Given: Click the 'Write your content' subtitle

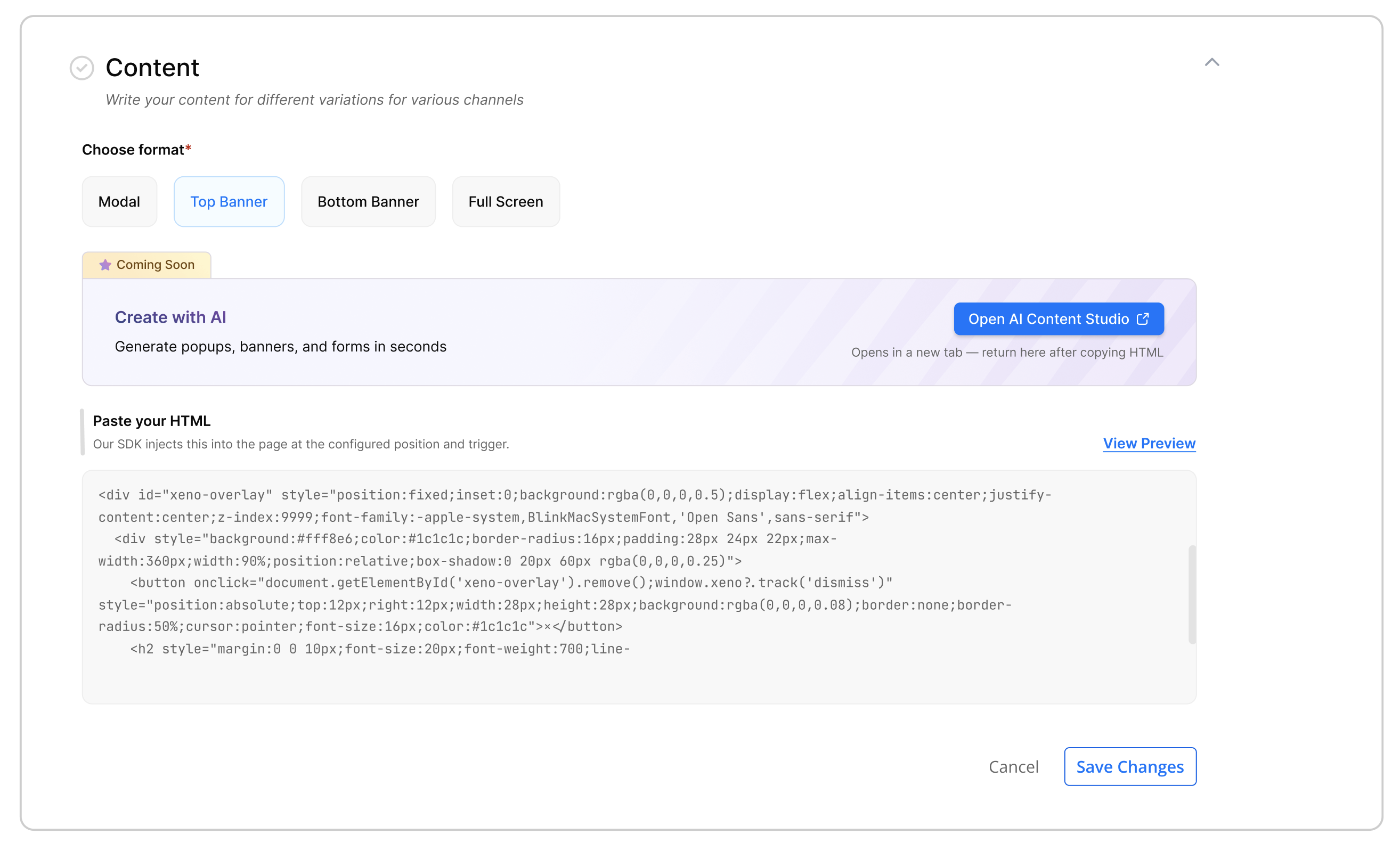Looking at the screenshot, I should (x=314, y=100).
